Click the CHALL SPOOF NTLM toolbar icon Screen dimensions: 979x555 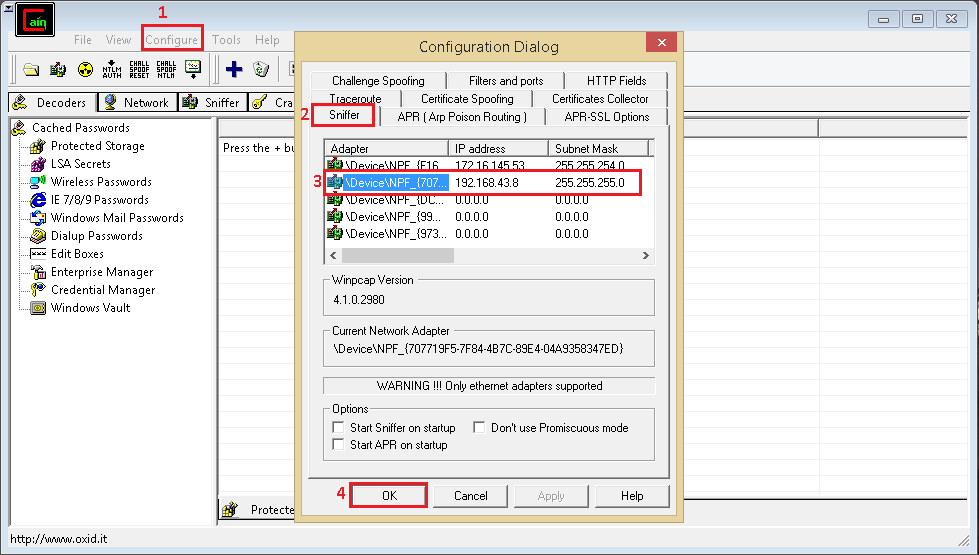click(166, 69)
